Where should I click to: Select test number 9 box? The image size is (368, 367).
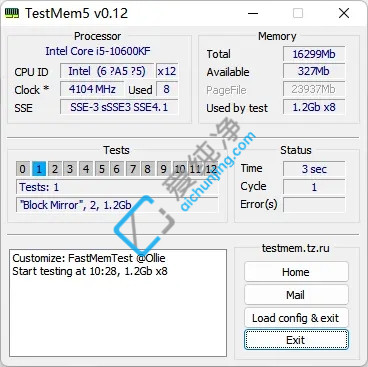pos(163,169)
